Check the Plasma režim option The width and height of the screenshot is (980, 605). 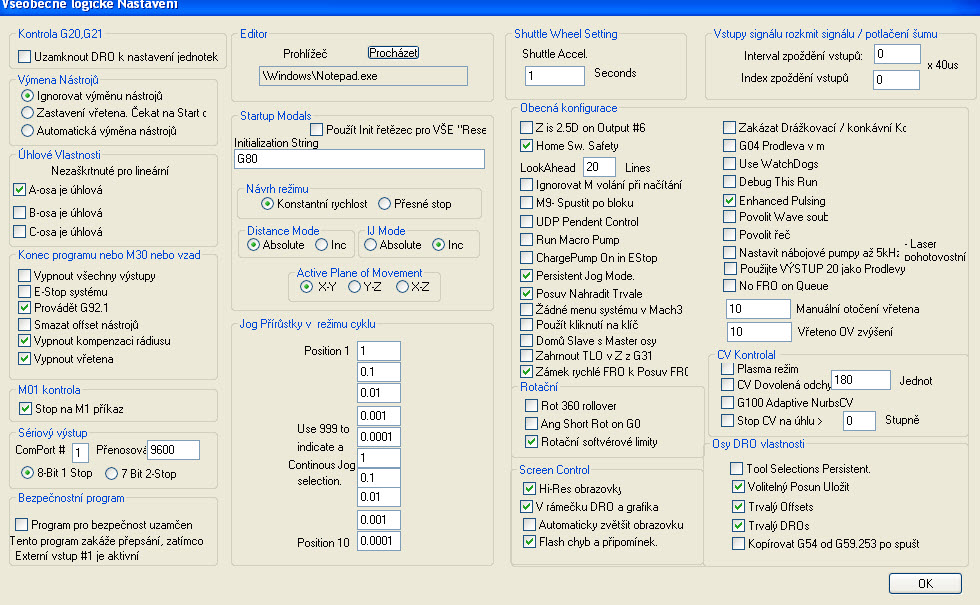(x=728, y=370)
